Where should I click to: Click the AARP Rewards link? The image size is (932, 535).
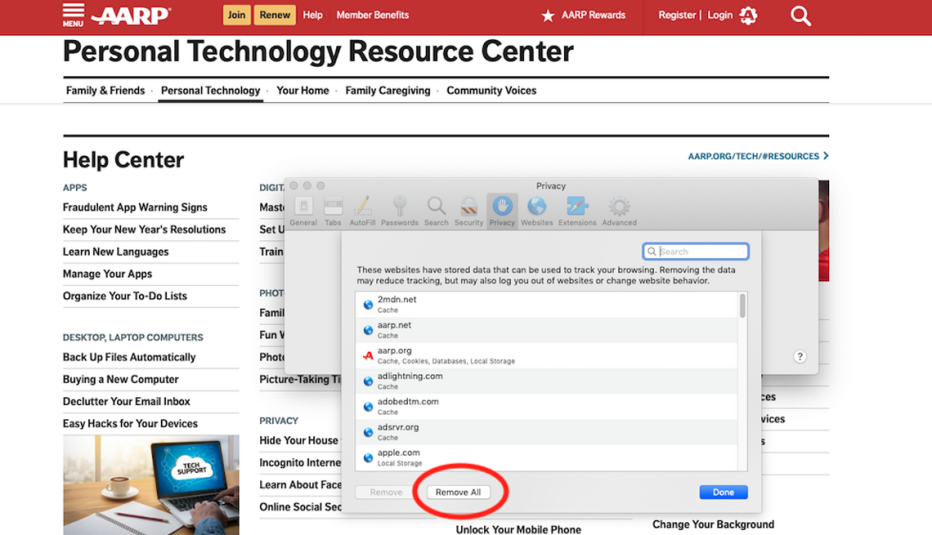pyautogui.click(x=593, y=15)
